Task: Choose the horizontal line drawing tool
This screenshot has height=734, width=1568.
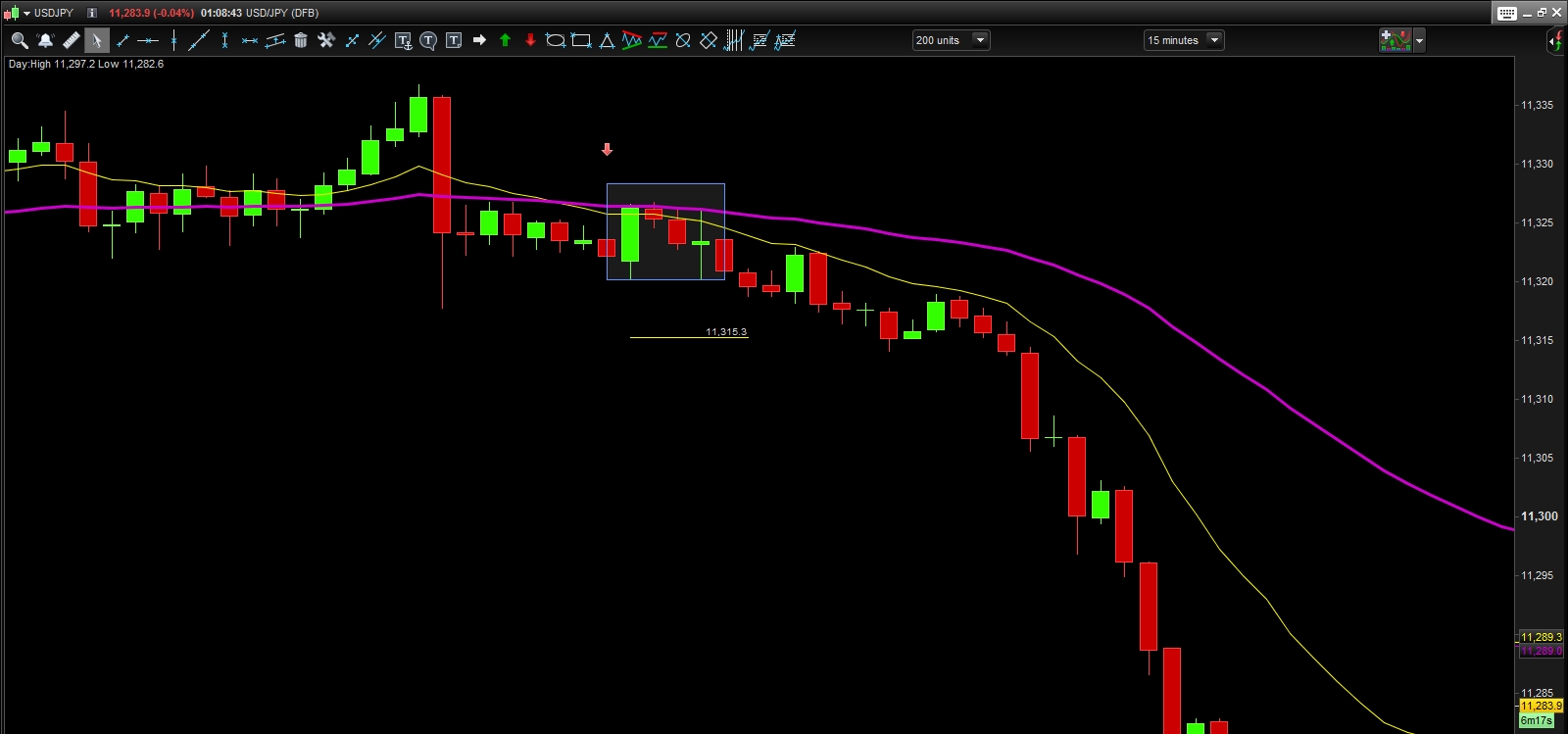Action: click(148, 40)
